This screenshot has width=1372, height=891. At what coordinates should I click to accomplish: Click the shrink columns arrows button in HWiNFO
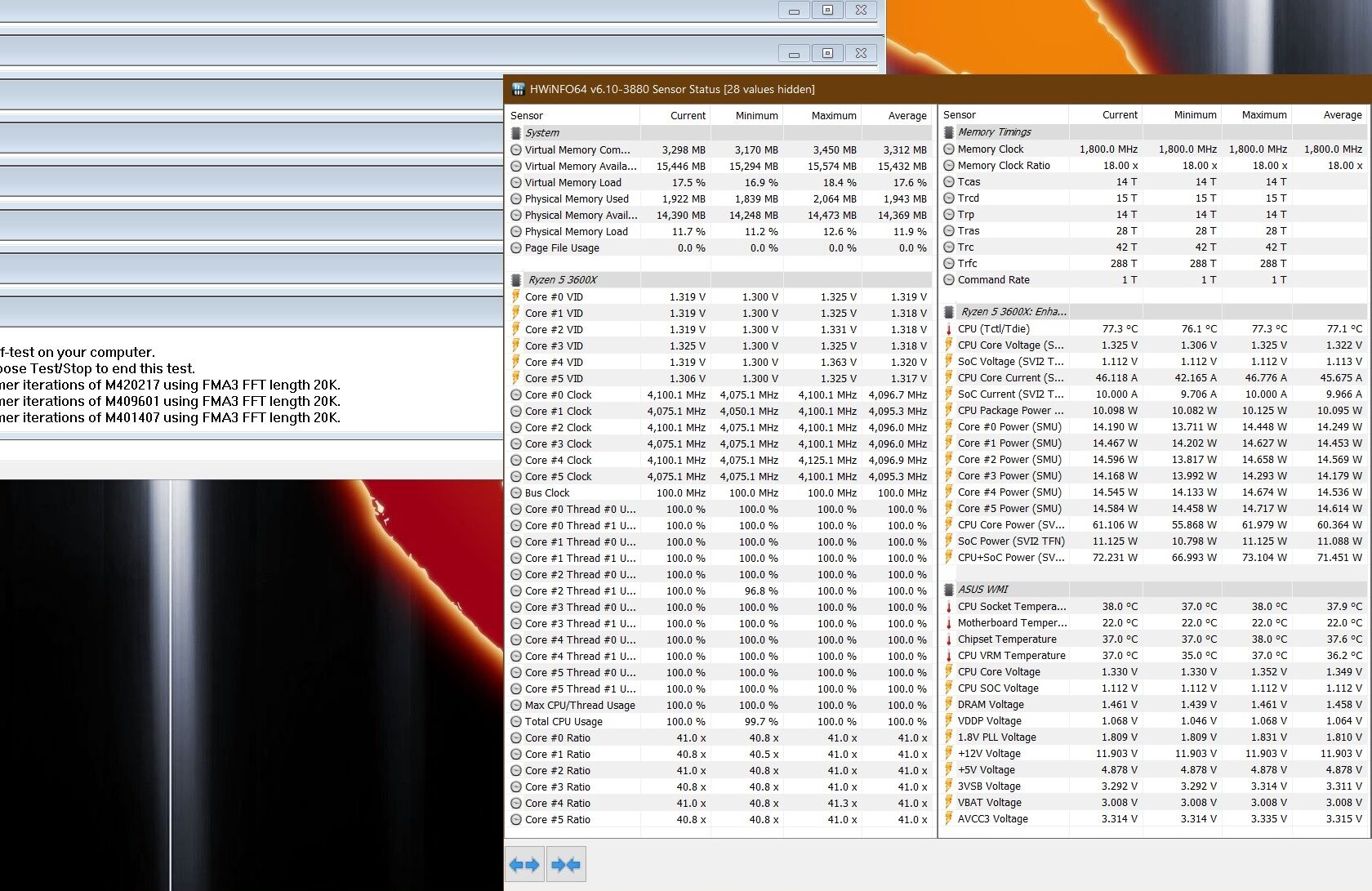tap(566, 864)
